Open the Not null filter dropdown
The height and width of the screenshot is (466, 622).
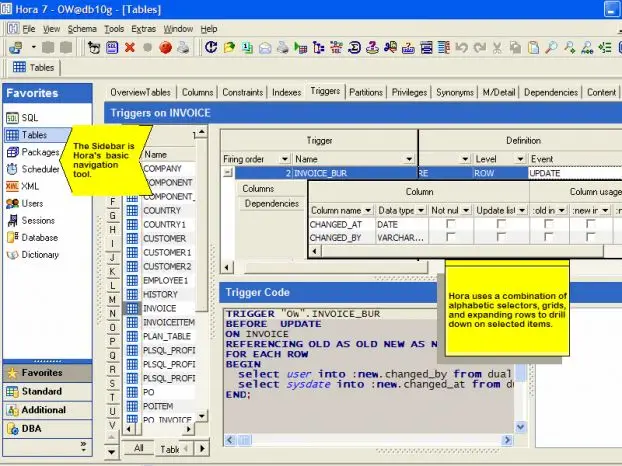(466, 210)
